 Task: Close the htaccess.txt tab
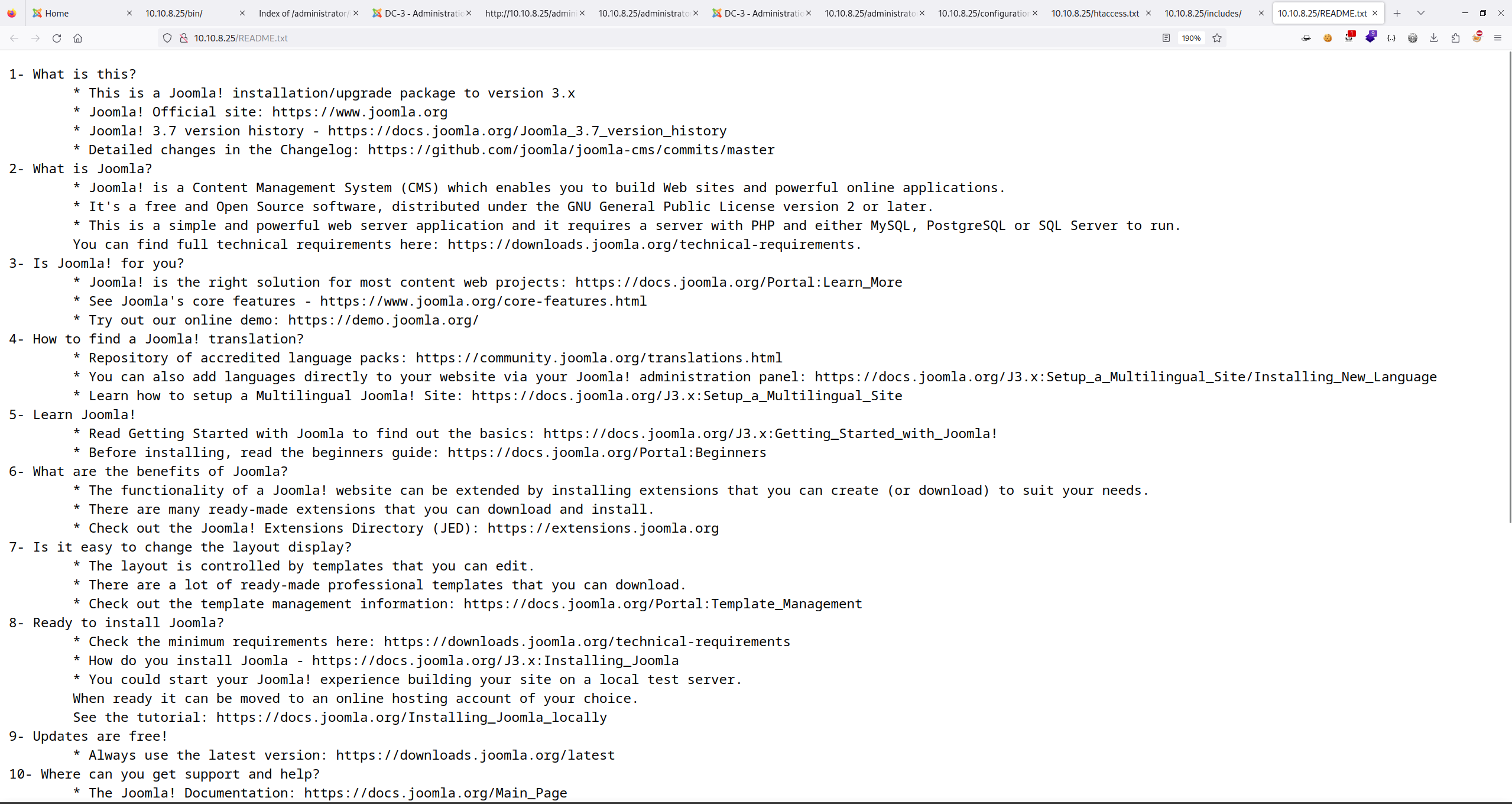pos(1148,13)
